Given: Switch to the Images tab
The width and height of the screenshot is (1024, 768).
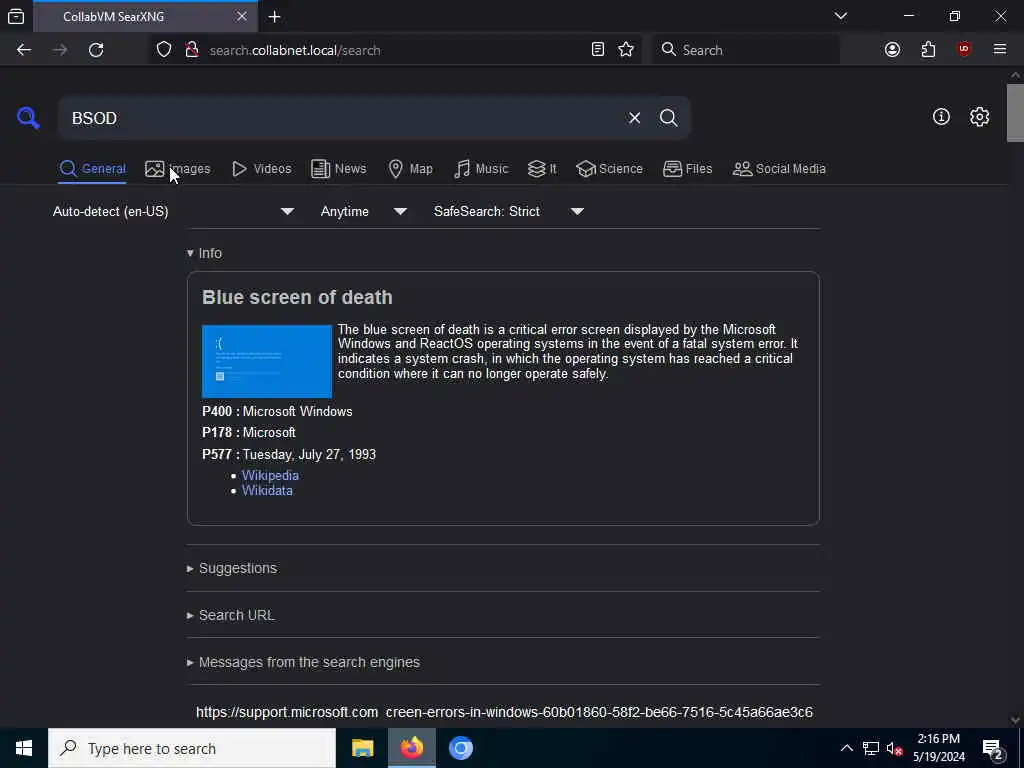Looking at the screenshot, I should click(x=178, y=169).
